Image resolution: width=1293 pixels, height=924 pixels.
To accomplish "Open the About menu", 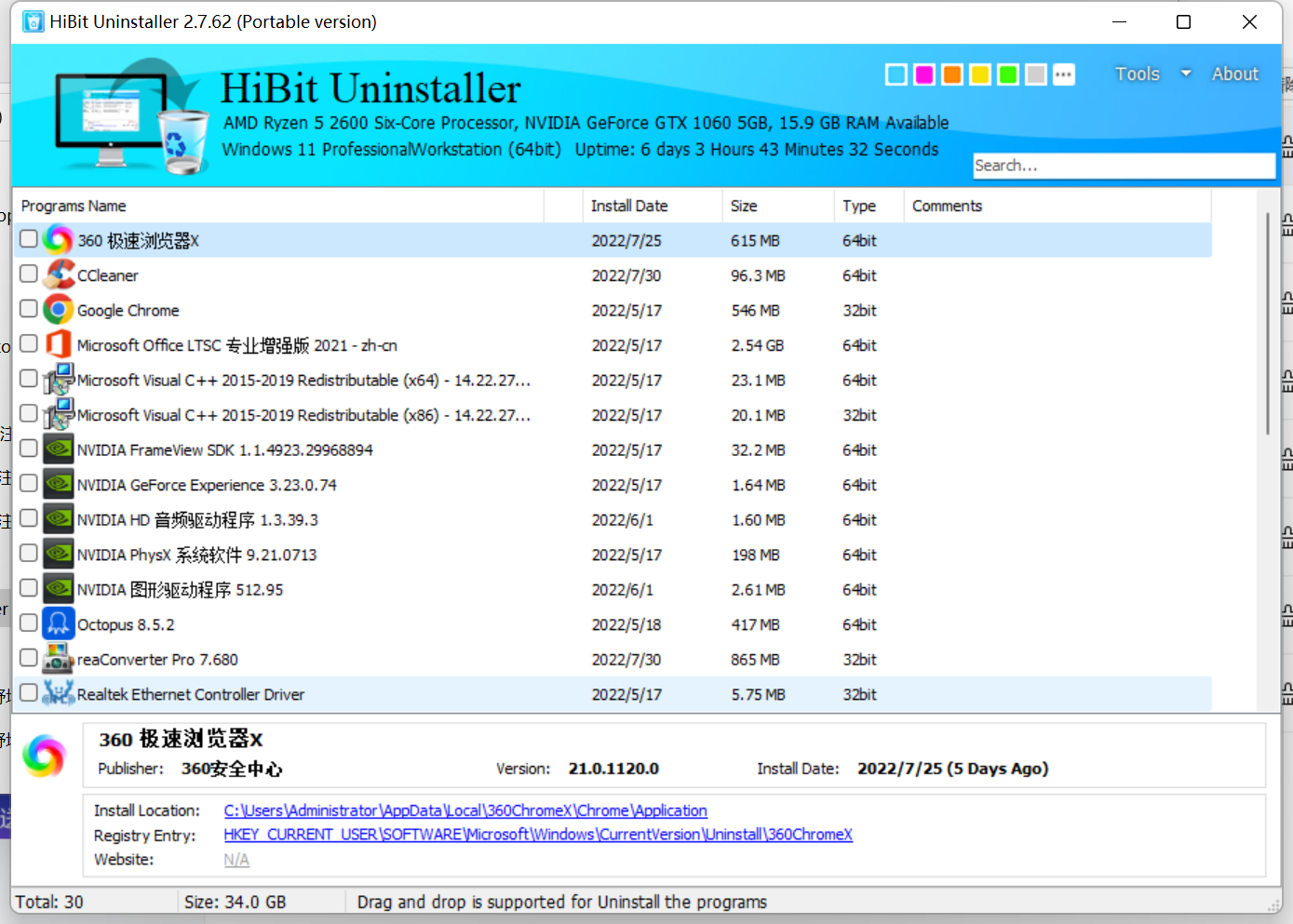I will 1234,74.
